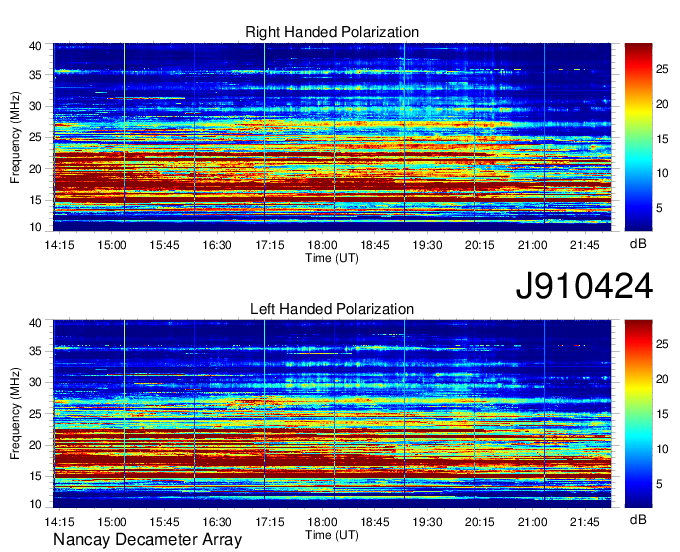The height and width of the screenshot is (552, 680).
Task: Click the "15" frequency tick of the Right Handed plot
Action: point(35,200)
